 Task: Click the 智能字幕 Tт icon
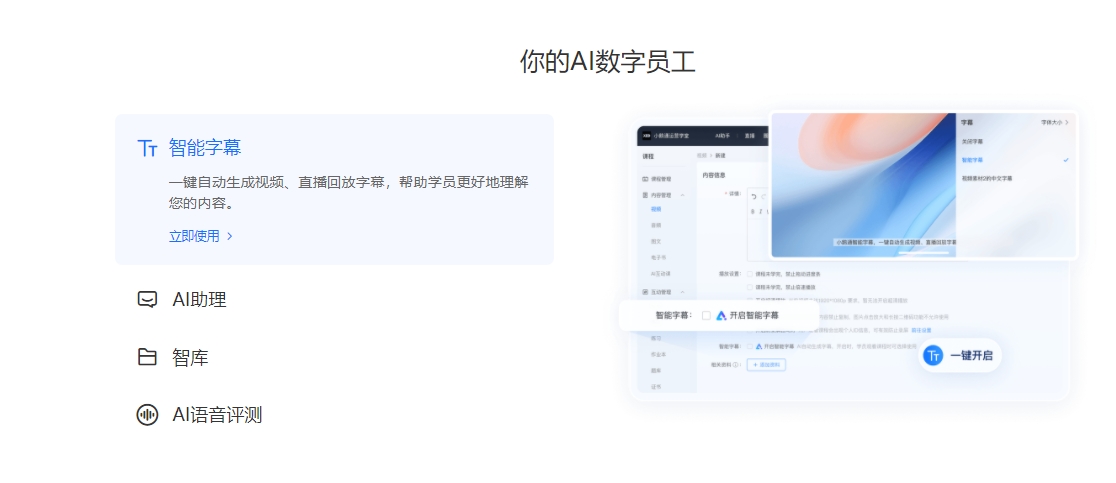click(x=147, y=149)
